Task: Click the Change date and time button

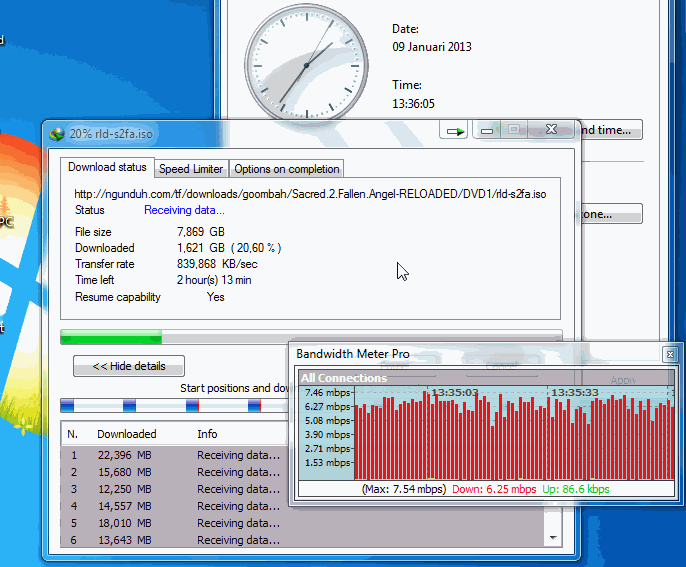Action: 610,130
